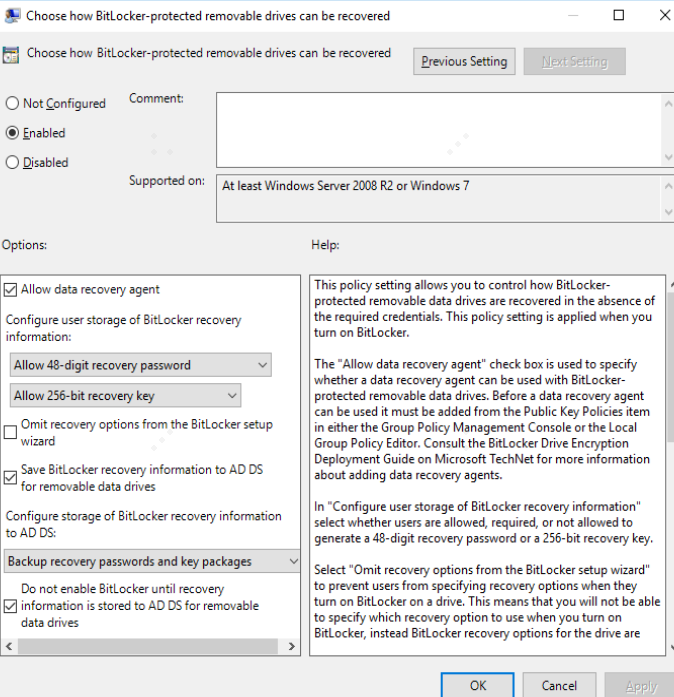
Task: Click the Help paragraph about Omit recovery options
Action: [487, 601]
